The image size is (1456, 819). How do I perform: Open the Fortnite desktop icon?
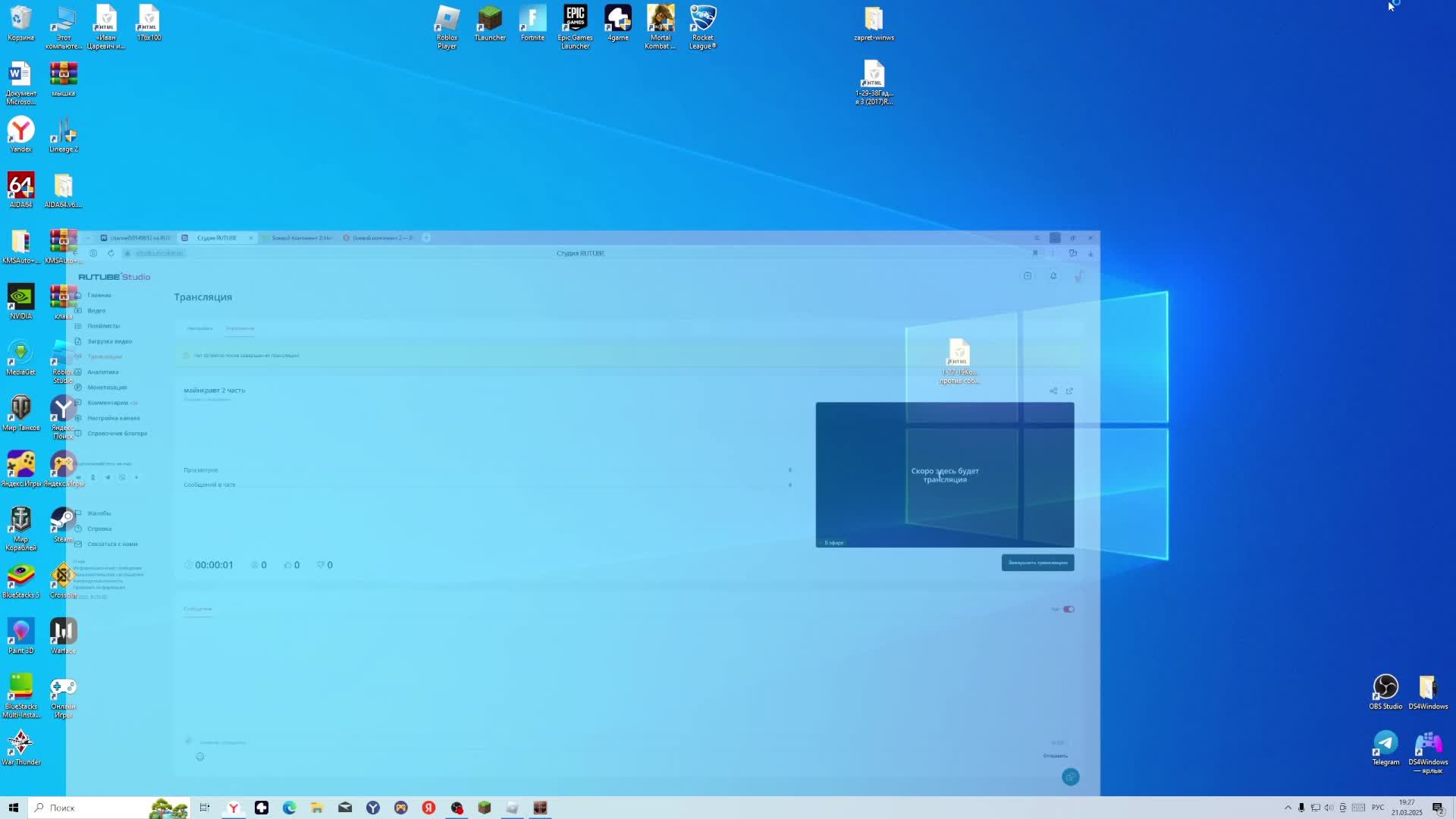coord(532,19)
